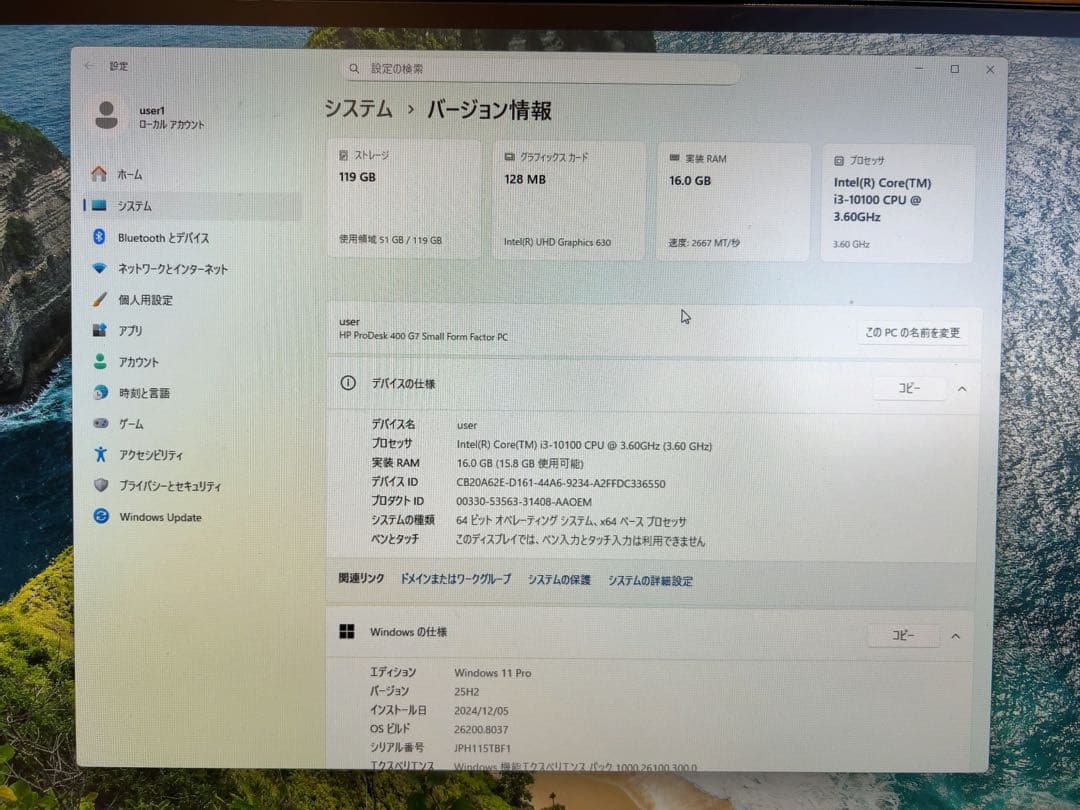The width and height of the screenshot is (1080, 810).
Task: Open the ストレージ 119 GB card
Action: click(404, 199)
